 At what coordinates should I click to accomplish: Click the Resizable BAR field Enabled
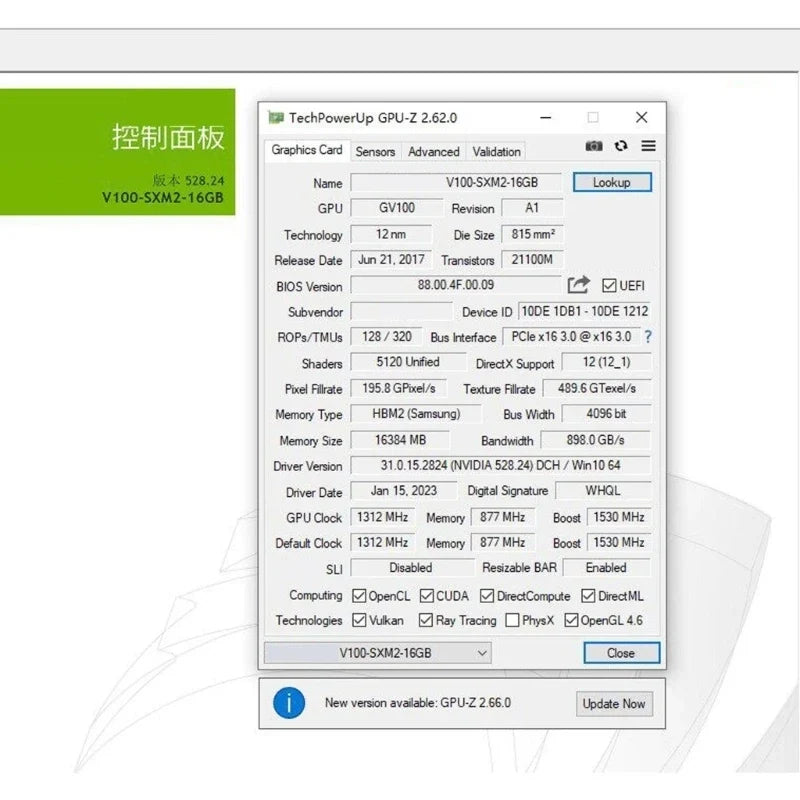tap(607, 568)
